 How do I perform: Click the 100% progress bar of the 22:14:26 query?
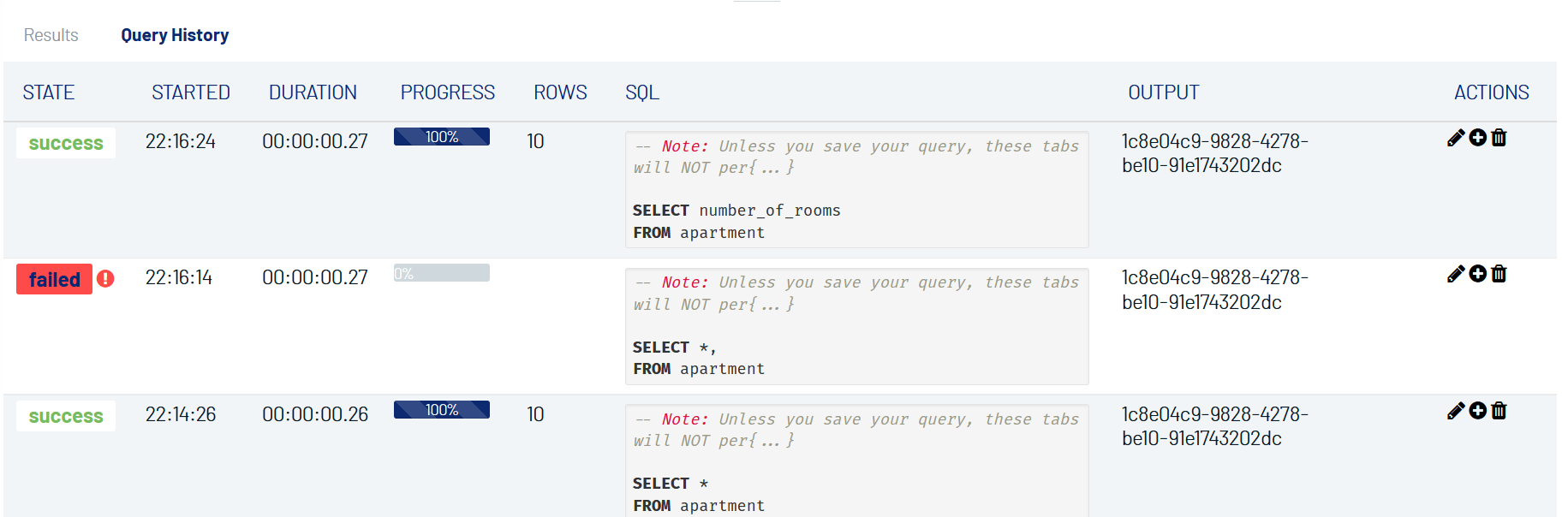tap(442, 410)
